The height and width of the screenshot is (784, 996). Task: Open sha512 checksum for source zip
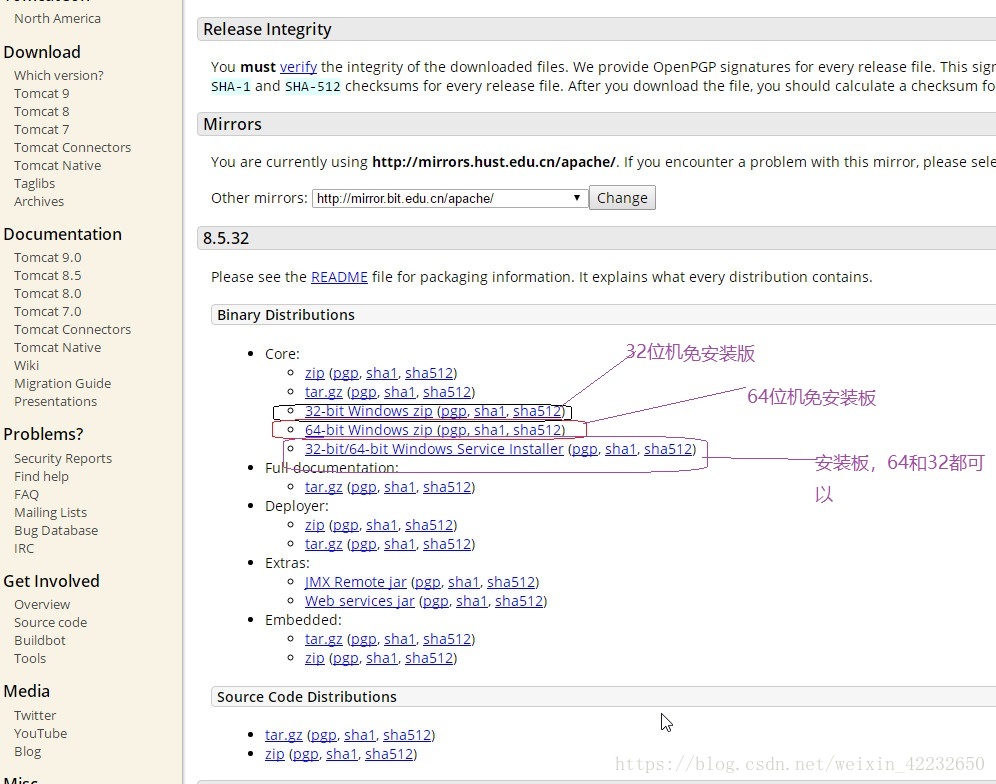389,754
